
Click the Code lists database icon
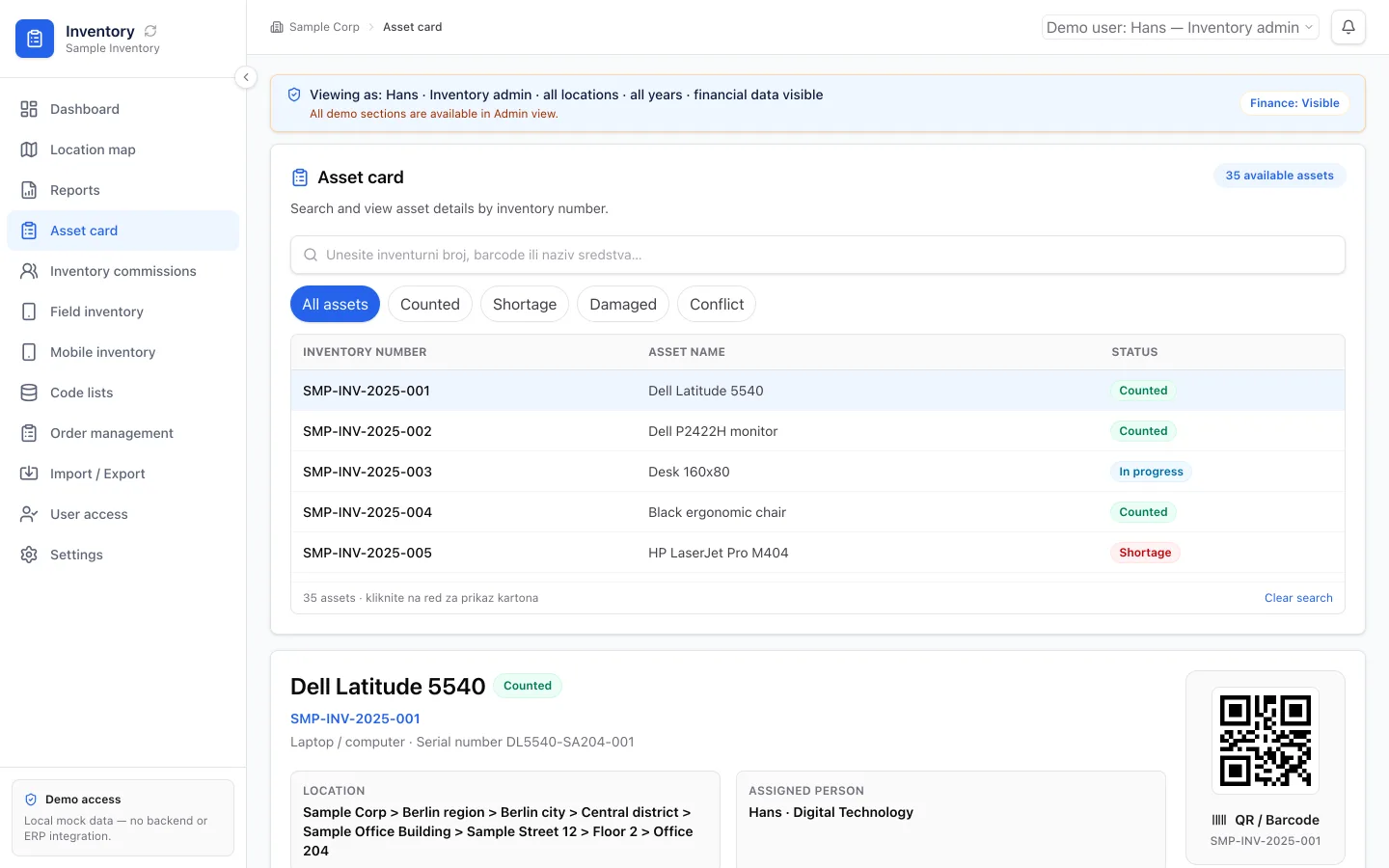point(29,393)
